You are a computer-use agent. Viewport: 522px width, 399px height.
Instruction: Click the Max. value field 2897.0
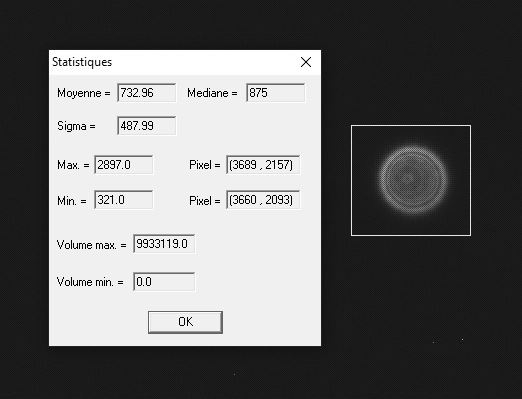(x=124, y=165)
